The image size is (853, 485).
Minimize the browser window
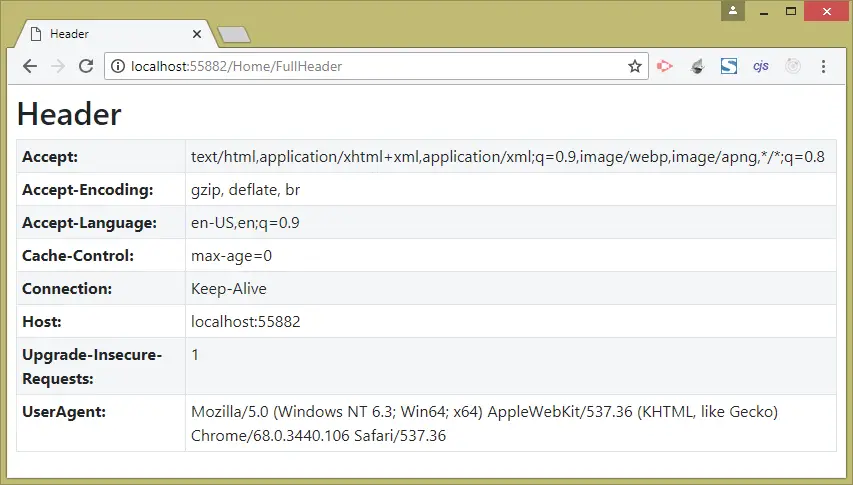click(764, 11)
